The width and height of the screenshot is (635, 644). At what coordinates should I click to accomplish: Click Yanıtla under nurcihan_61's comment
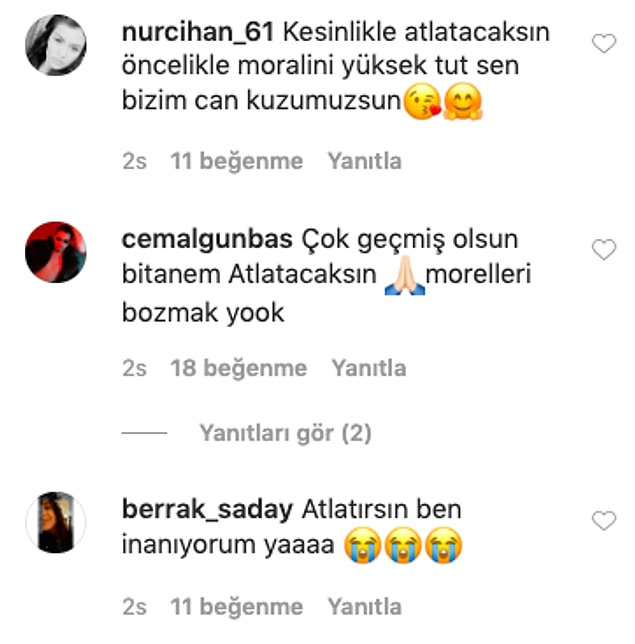point(364,161)
